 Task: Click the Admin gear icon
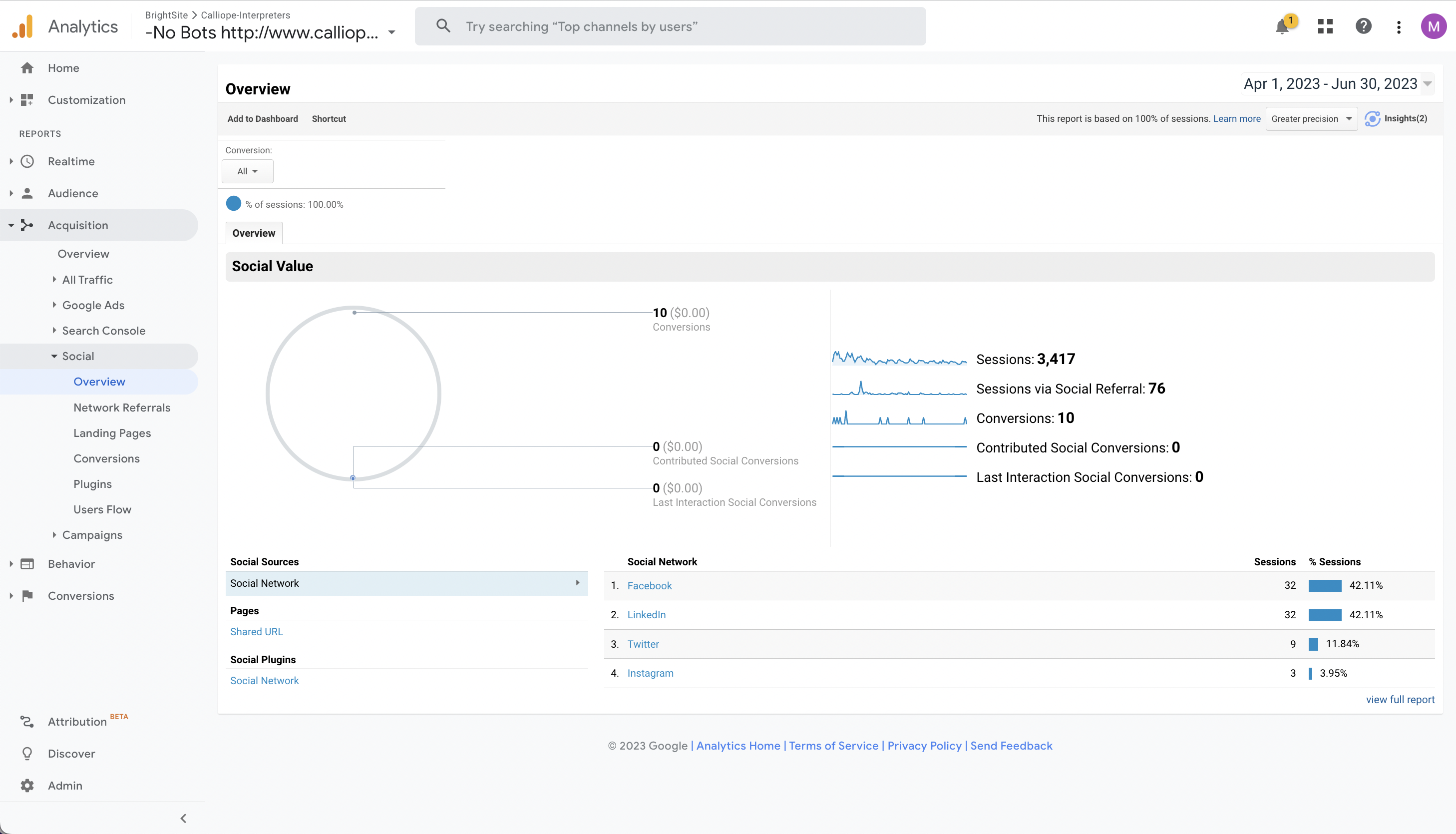pyautogui.click(x=27, y=786)
